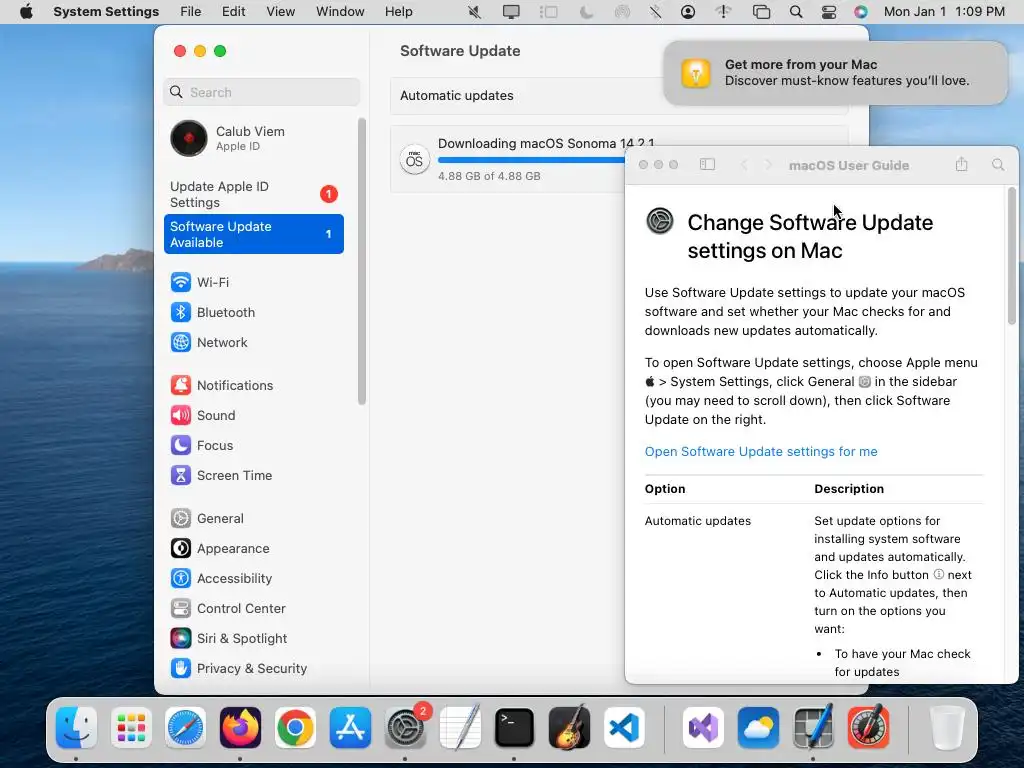The image size is (1024, 768).
Task: Open the Window menu
Action: [x=340, y=12]
